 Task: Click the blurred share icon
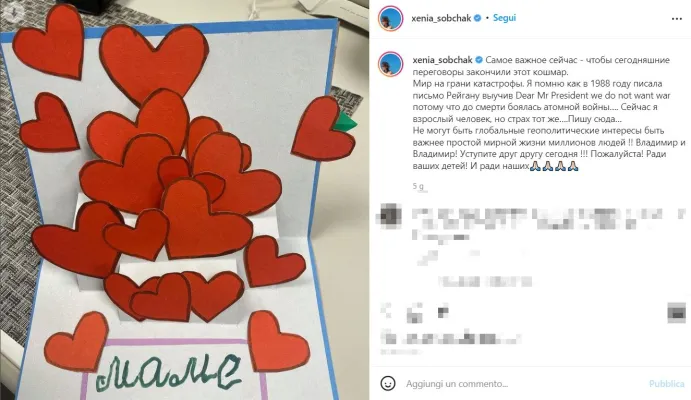(442, 311)
